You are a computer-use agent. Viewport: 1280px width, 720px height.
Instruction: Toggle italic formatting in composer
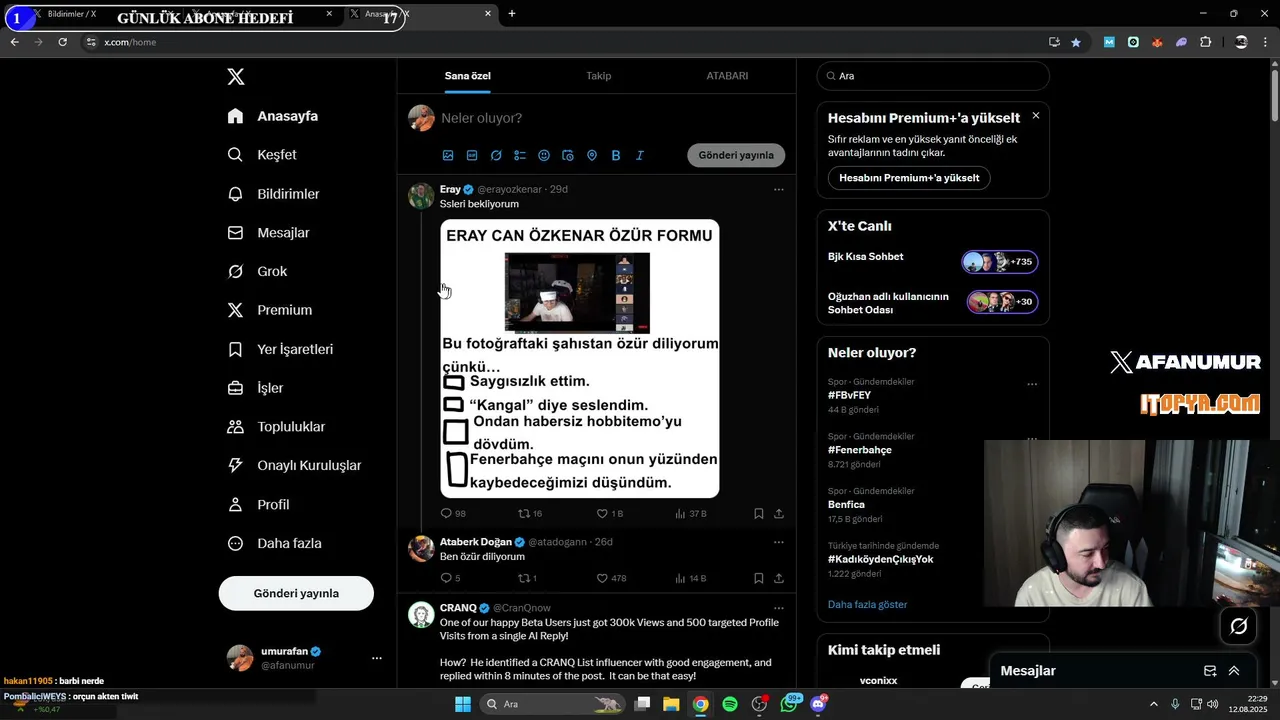coord(640,156)
